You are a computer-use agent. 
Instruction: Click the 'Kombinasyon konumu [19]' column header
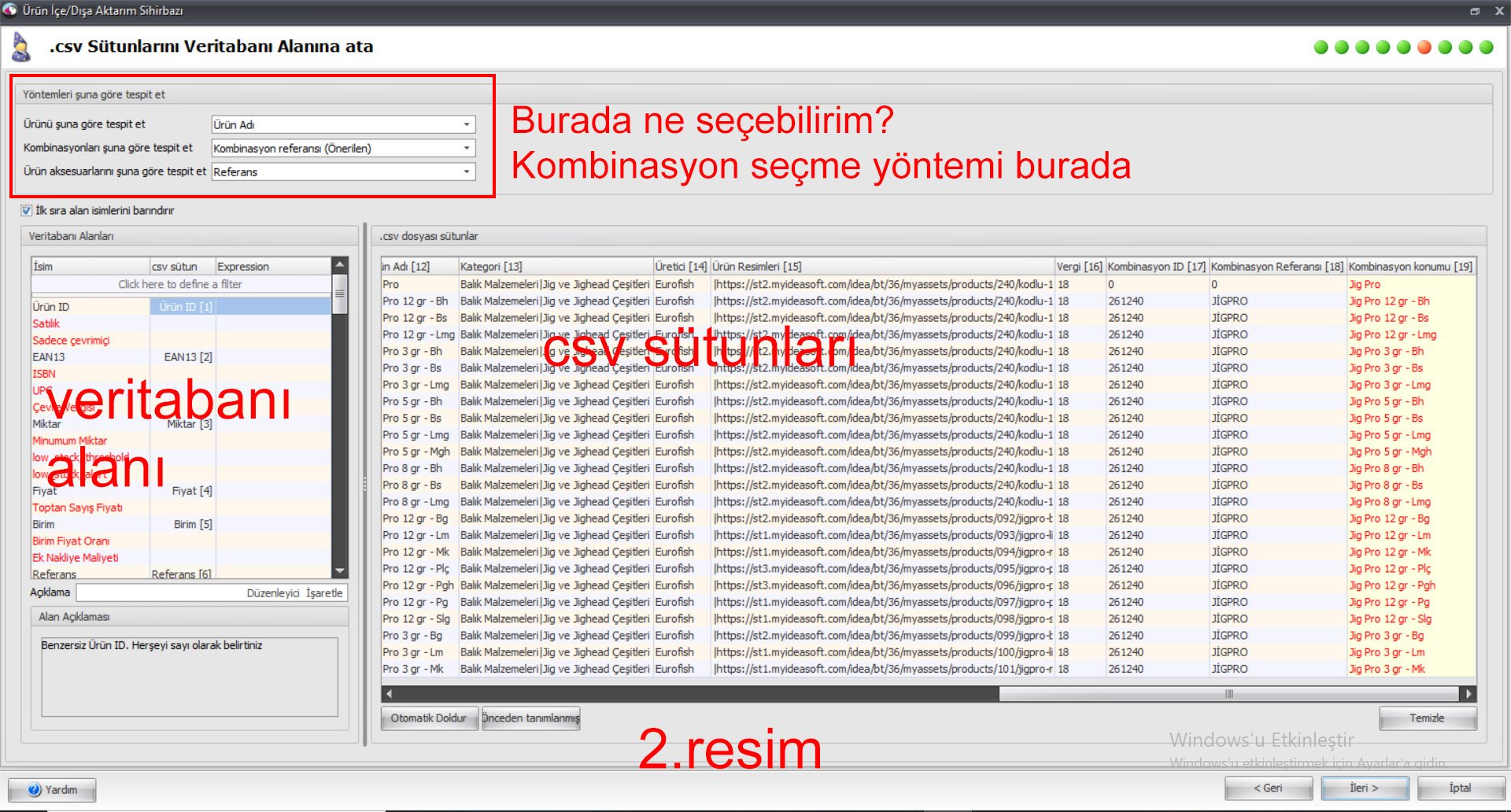click(x=1410, y=267)
